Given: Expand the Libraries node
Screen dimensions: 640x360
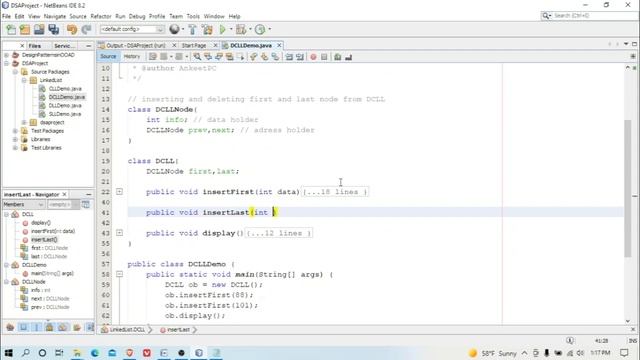Looking at the screenshot, I should click(15, 139).
